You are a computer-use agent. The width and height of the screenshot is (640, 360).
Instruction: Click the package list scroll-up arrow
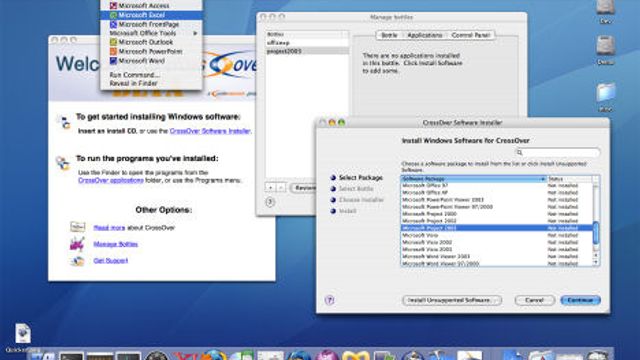pyautogui.click(x=596, y=256)
